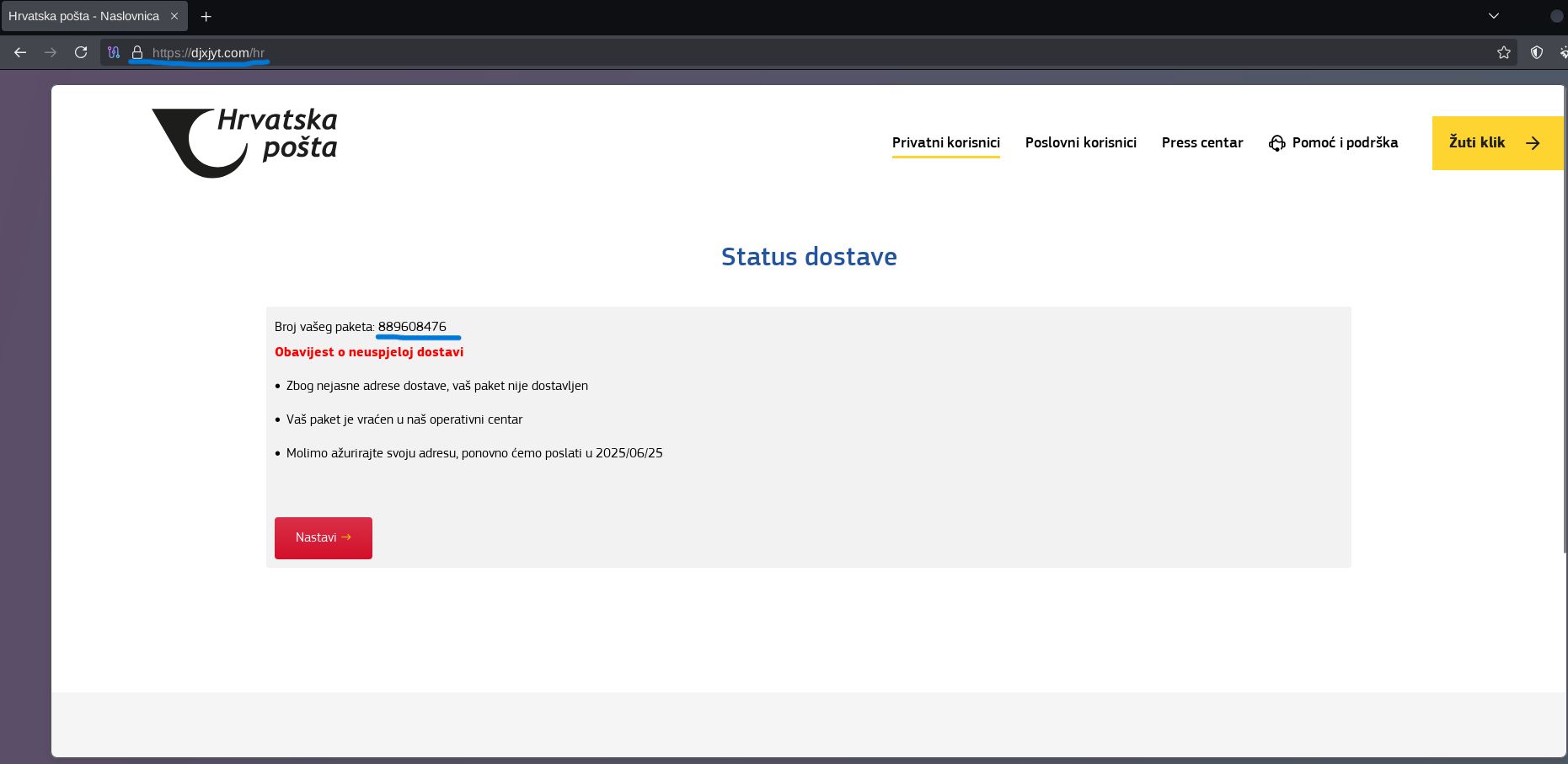The image size is (1568, 764).
Task: Close the Hrvatska pošta tab
Action: click(174, 16)
